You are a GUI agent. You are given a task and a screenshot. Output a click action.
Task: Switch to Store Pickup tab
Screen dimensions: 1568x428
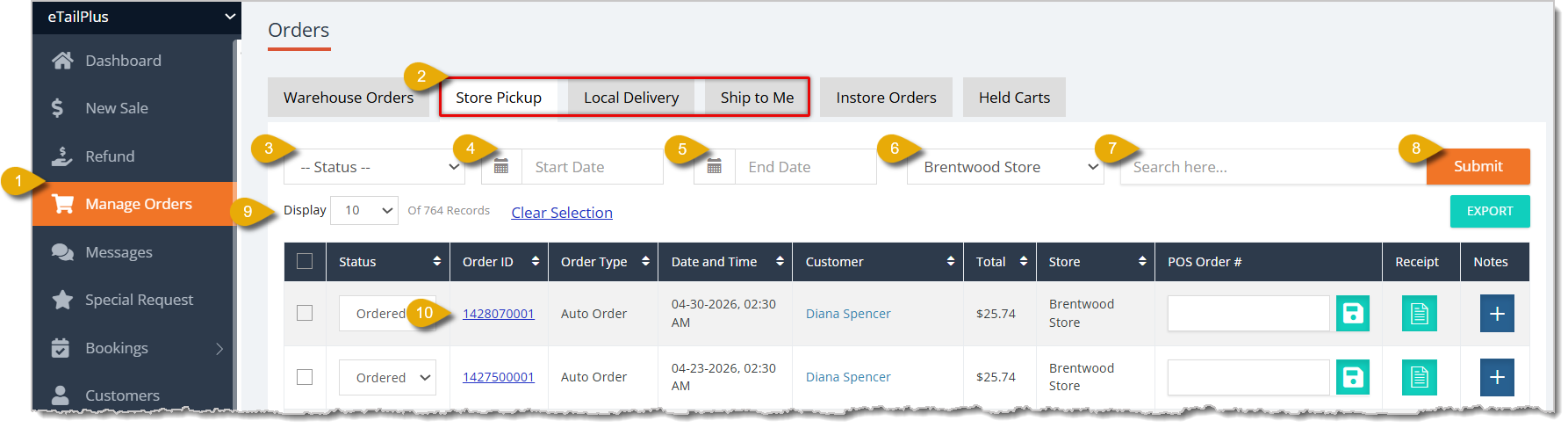coord(499,98)
